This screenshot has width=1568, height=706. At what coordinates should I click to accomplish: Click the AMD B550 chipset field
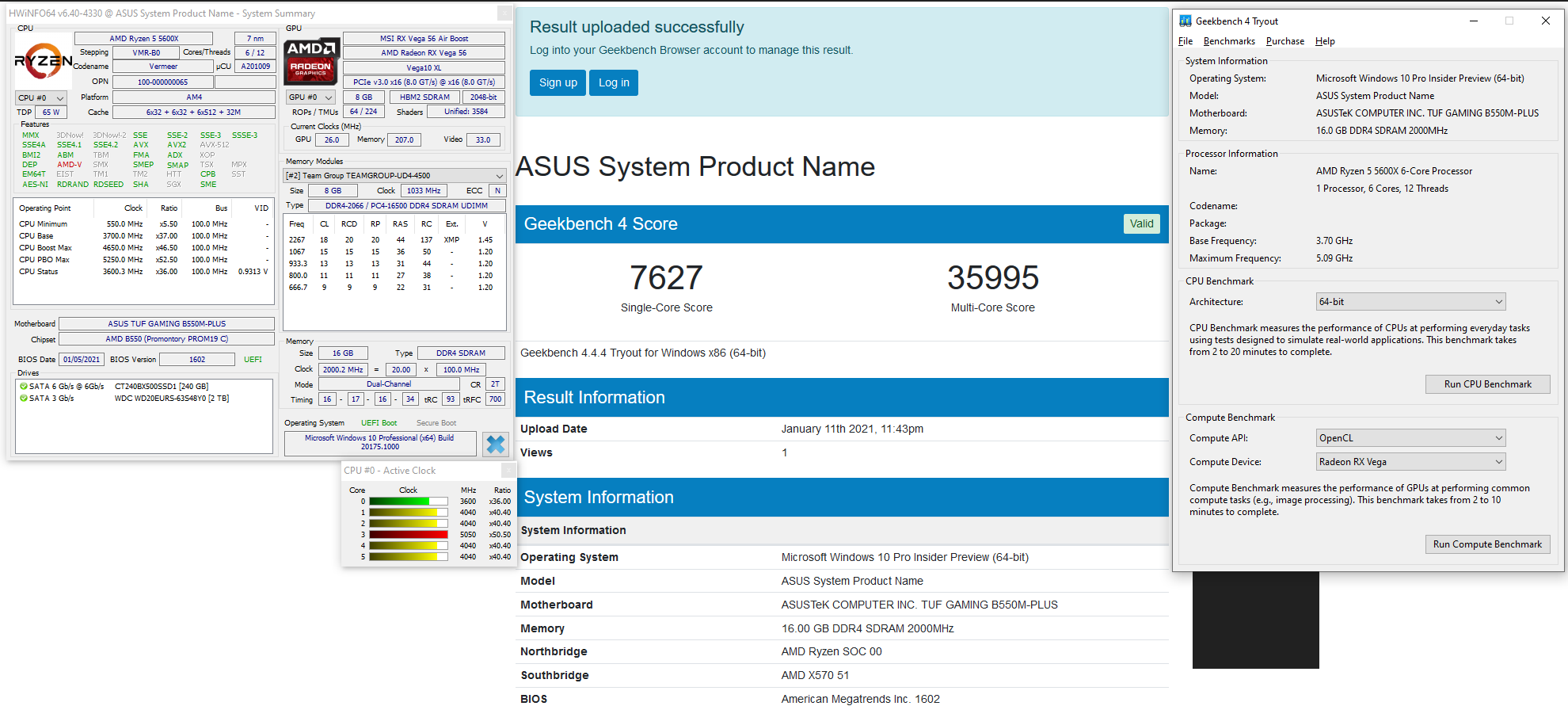click(x=166, y=339)
